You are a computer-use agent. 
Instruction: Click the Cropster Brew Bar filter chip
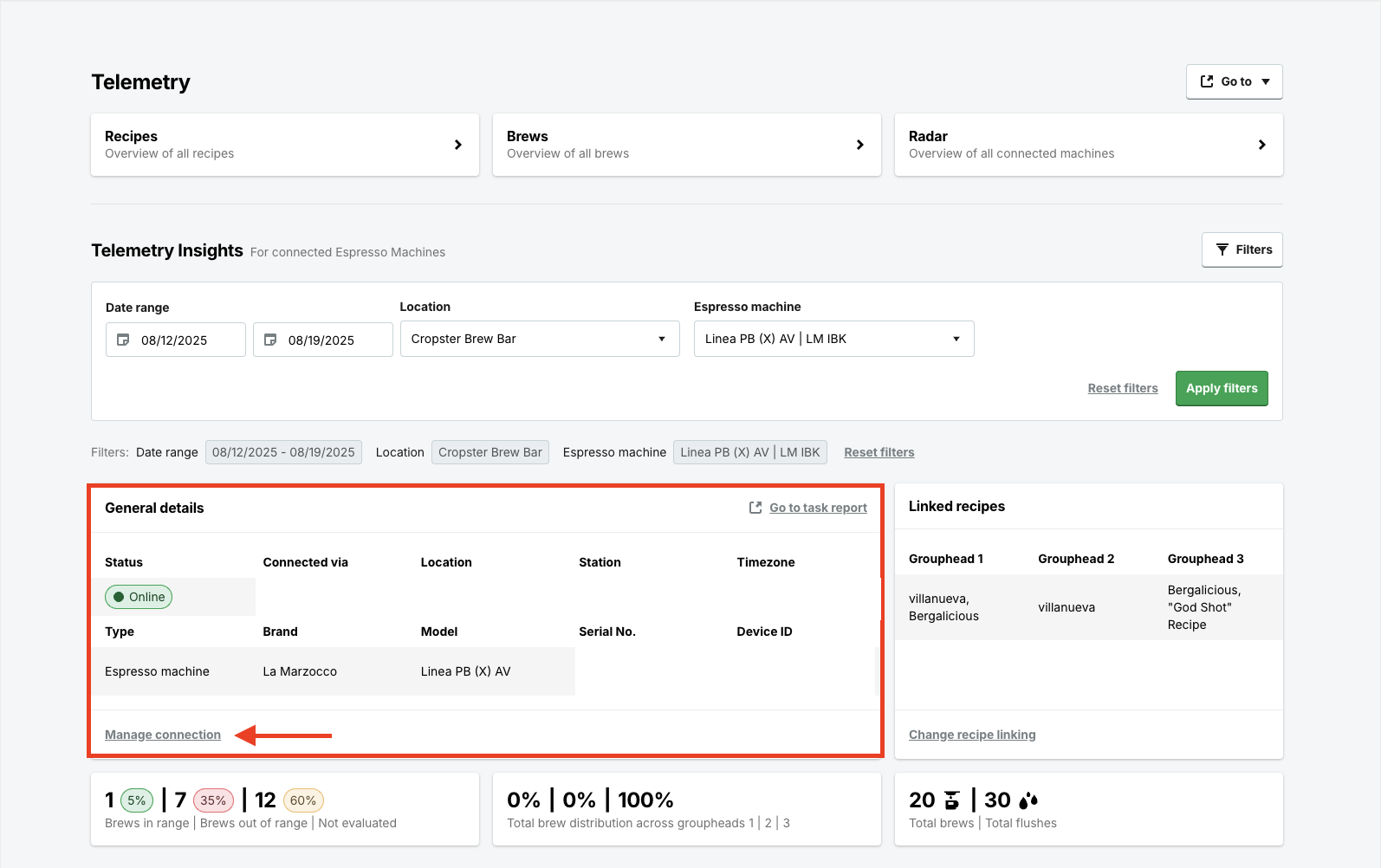pos(490,452)
